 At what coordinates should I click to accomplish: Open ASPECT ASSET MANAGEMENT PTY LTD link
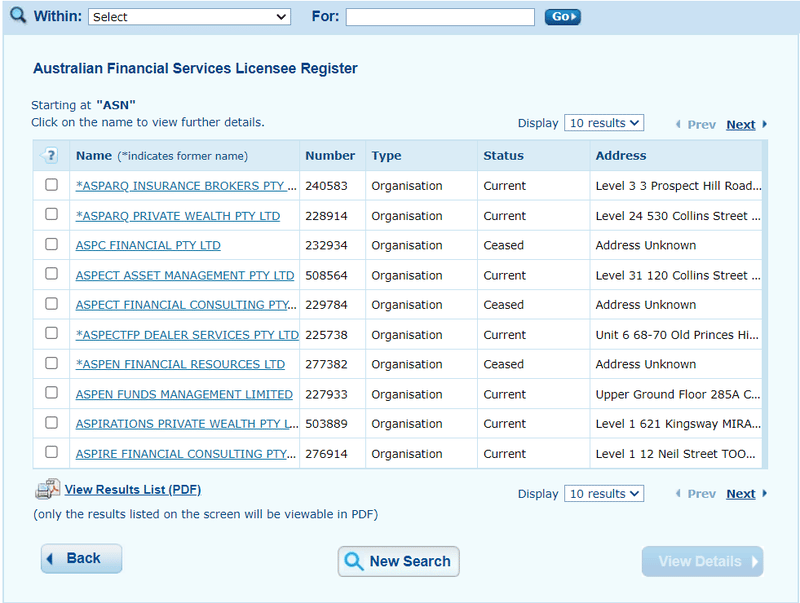185,275
